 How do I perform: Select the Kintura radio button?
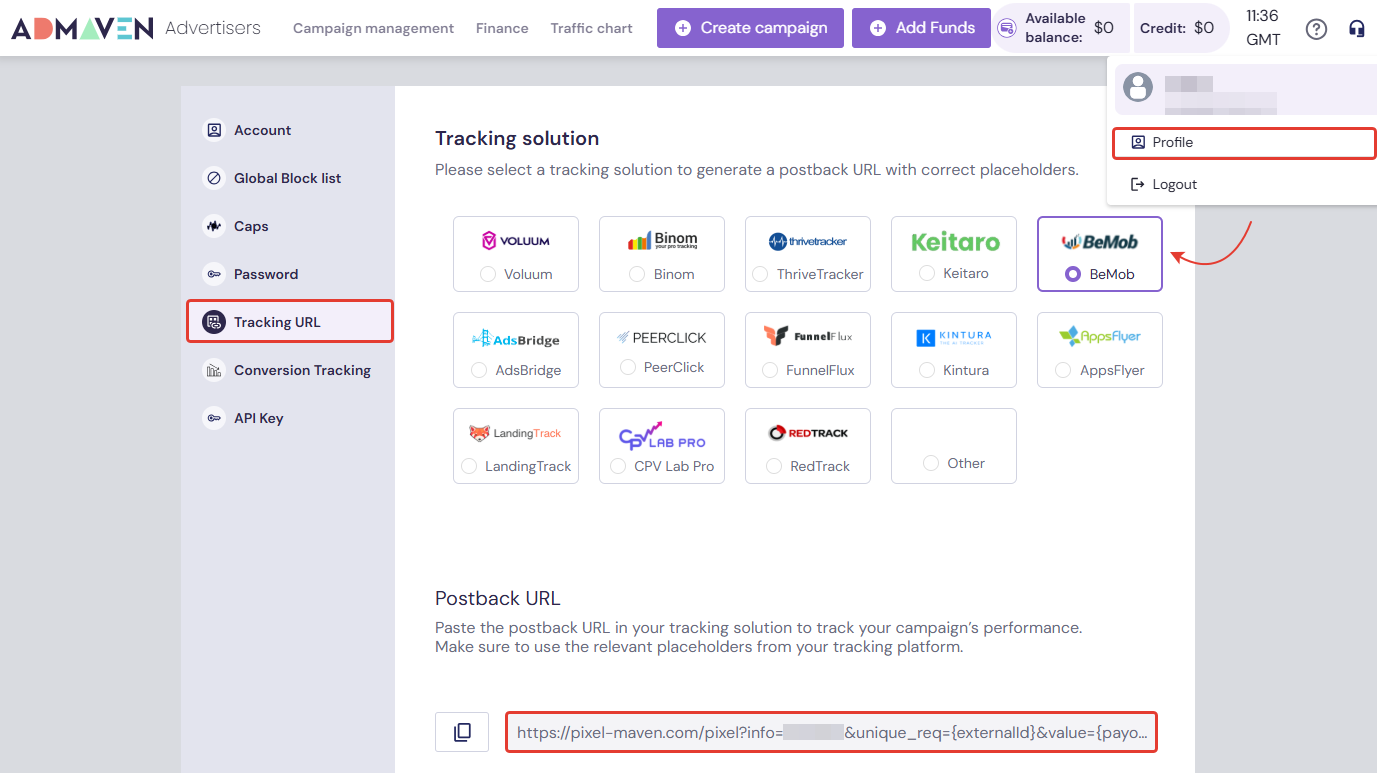click(926, 370)
